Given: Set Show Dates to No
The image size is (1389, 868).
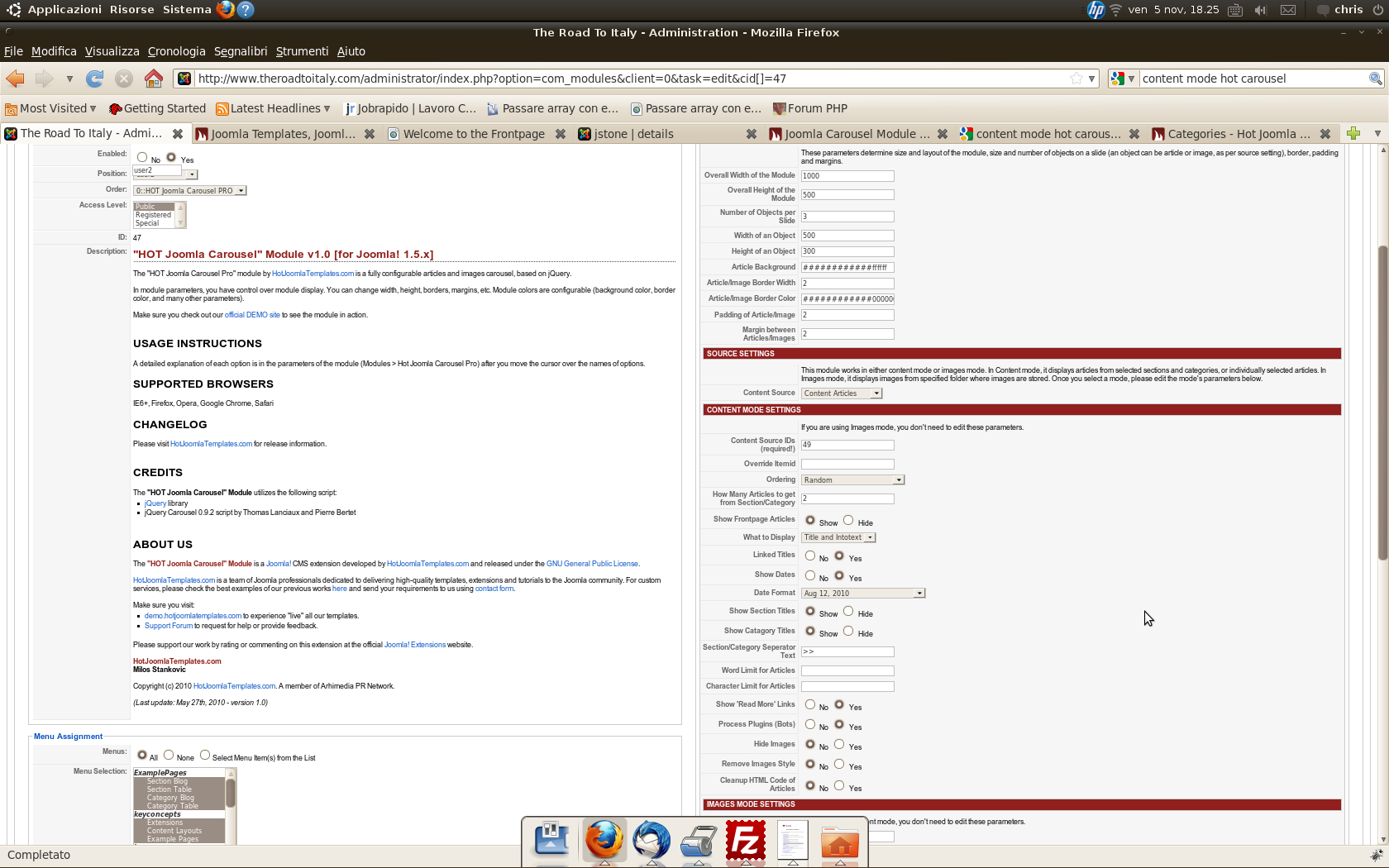Looking at the screenshot, I should pyautogui.click(x=810, y=575).
